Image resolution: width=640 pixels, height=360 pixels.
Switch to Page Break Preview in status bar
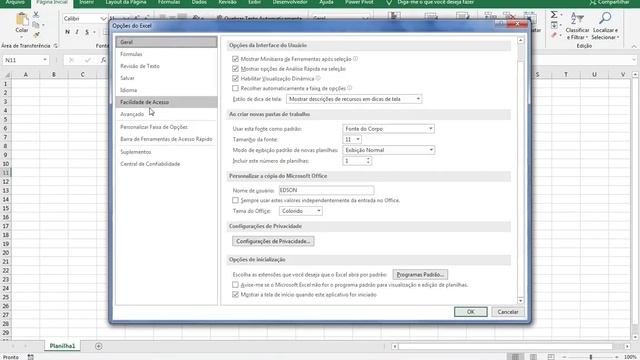tap(551, 357)
